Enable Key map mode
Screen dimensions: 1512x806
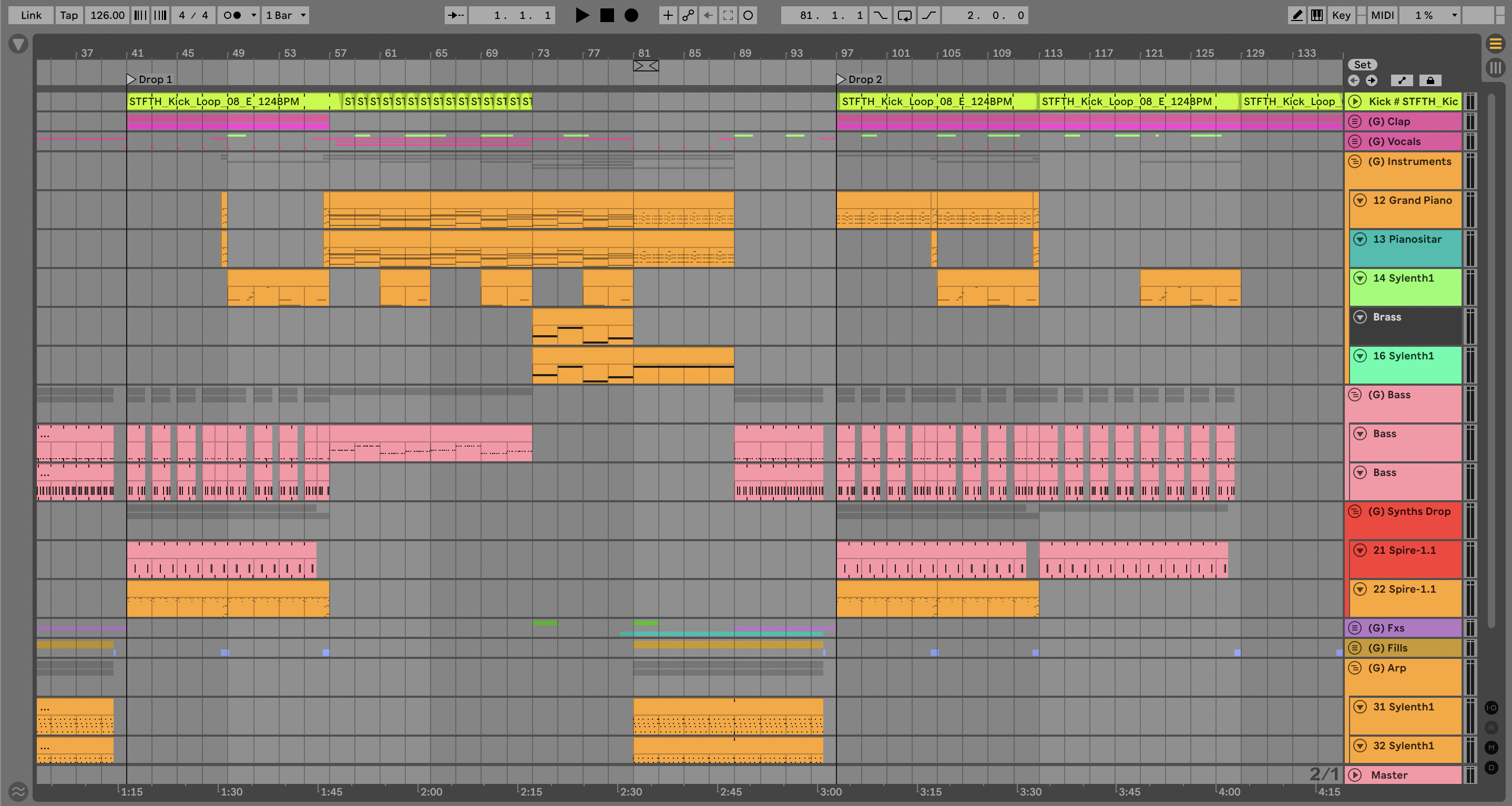[x=1341, y=15]
